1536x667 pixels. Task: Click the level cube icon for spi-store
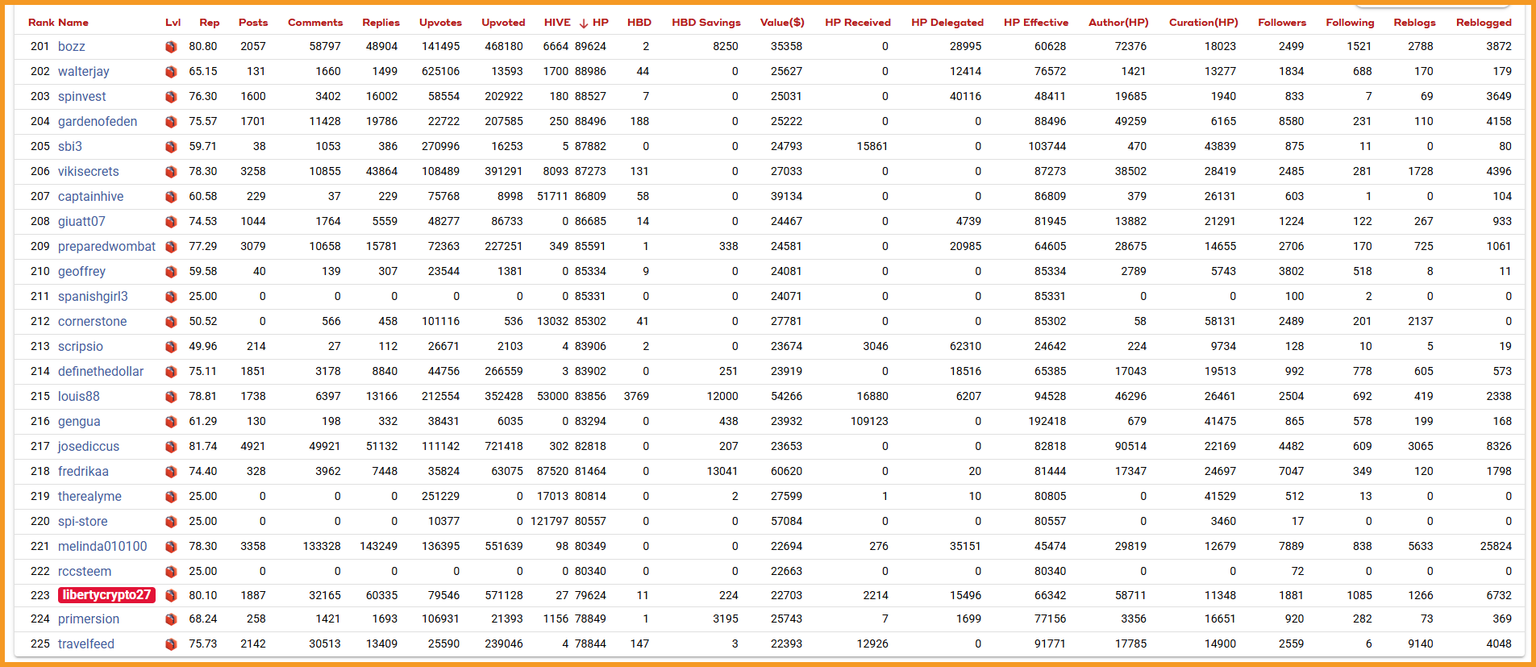[171, 522]
